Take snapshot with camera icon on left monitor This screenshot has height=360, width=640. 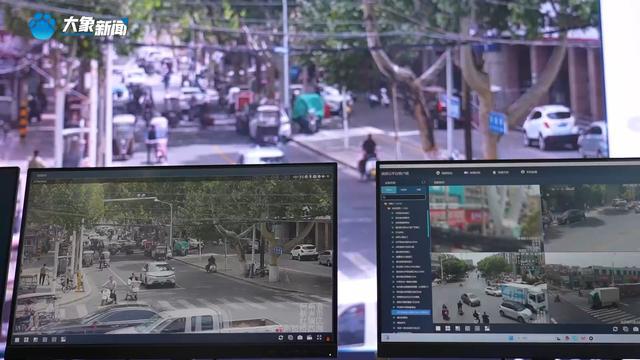pos(300,338)
